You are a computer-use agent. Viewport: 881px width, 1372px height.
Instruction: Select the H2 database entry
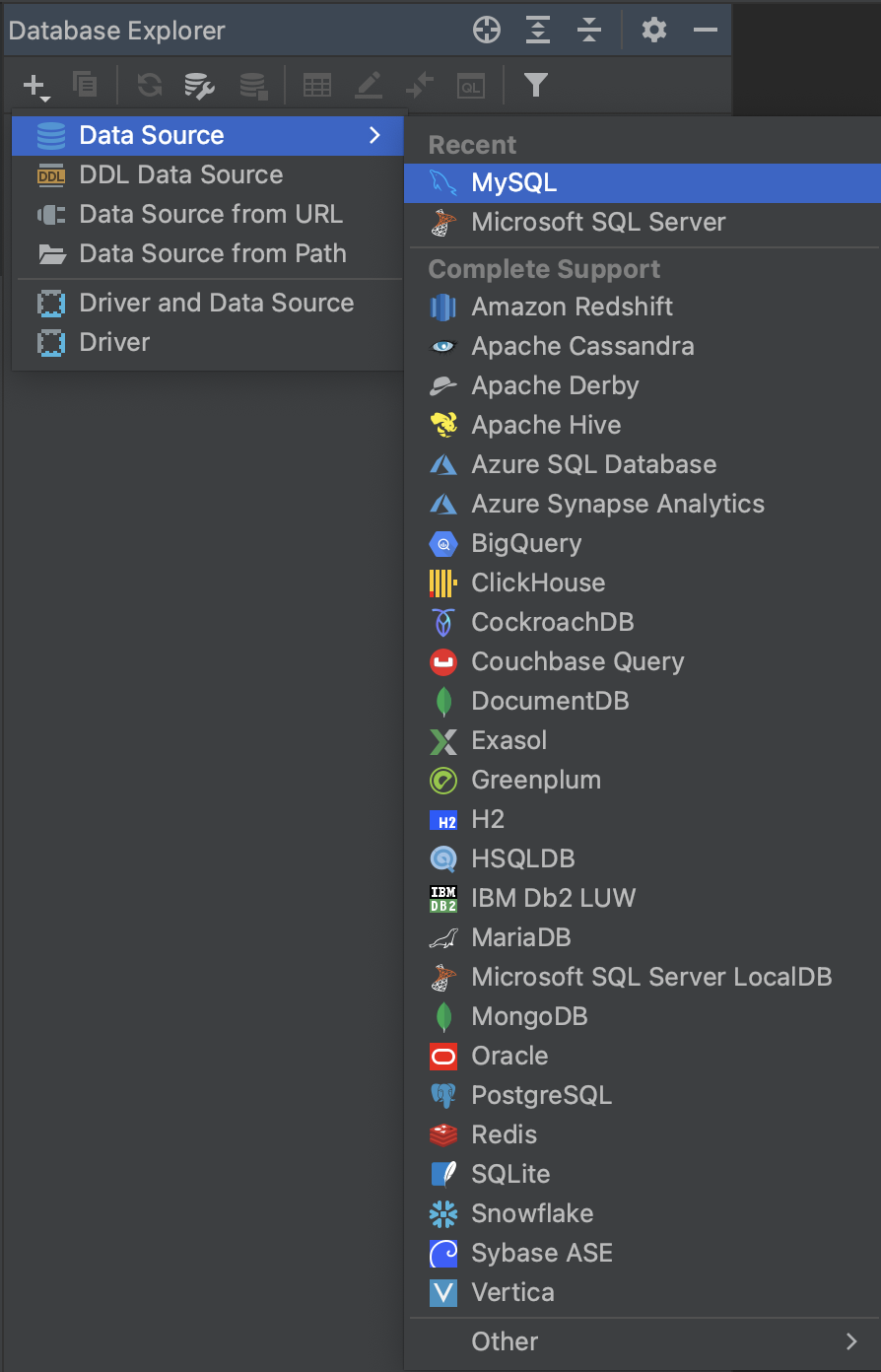pos(643,819)
